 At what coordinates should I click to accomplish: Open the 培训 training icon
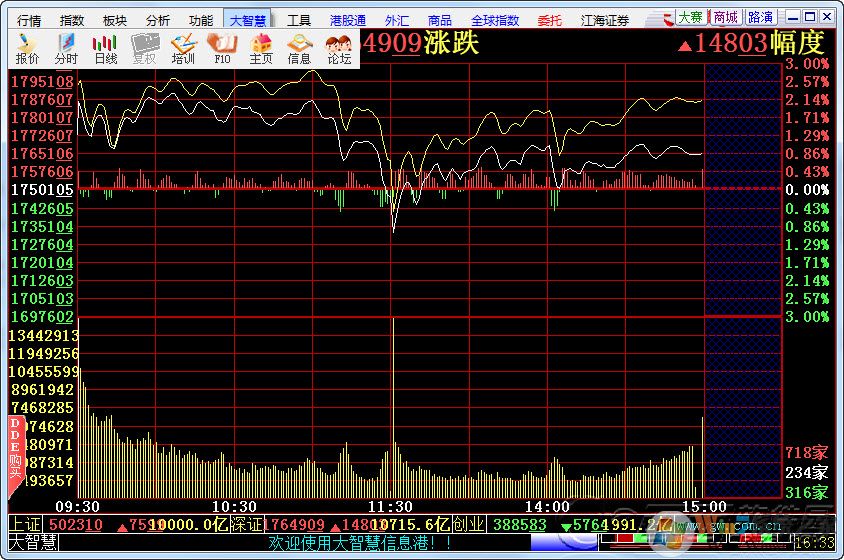tap(183, 48)
